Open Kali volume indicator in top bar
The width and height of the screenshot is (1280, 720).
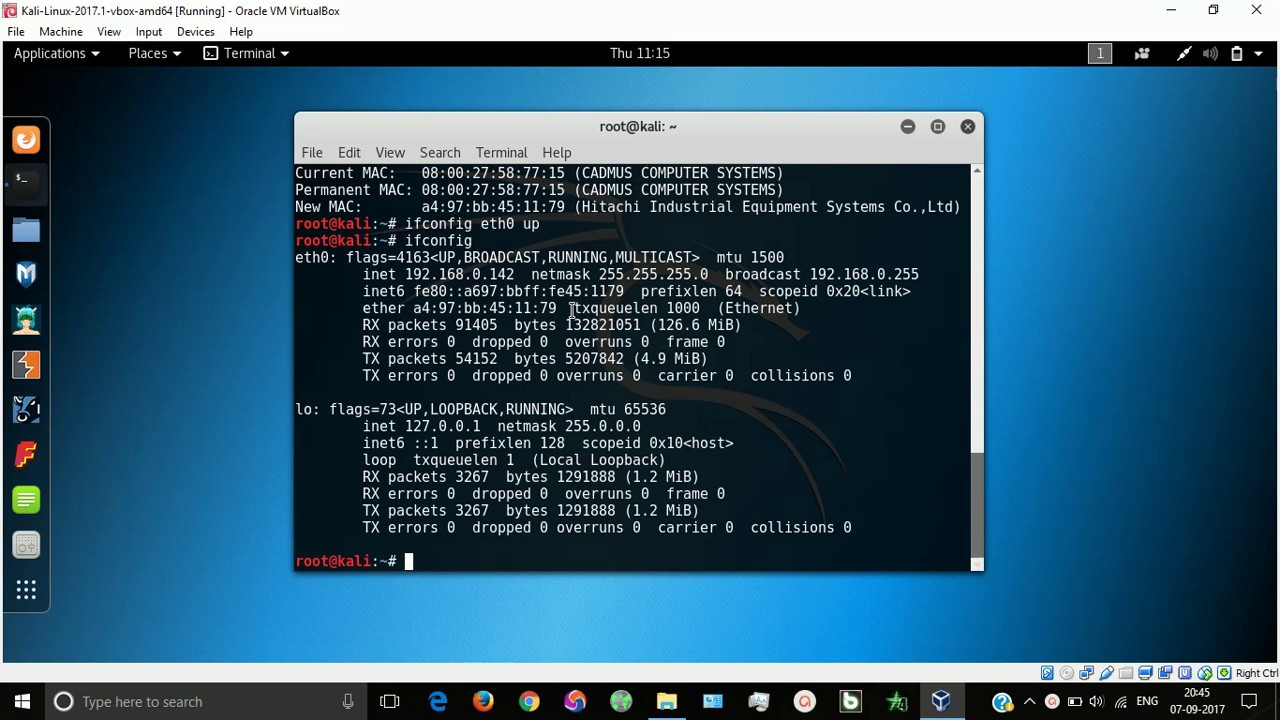coord(1210,53)
